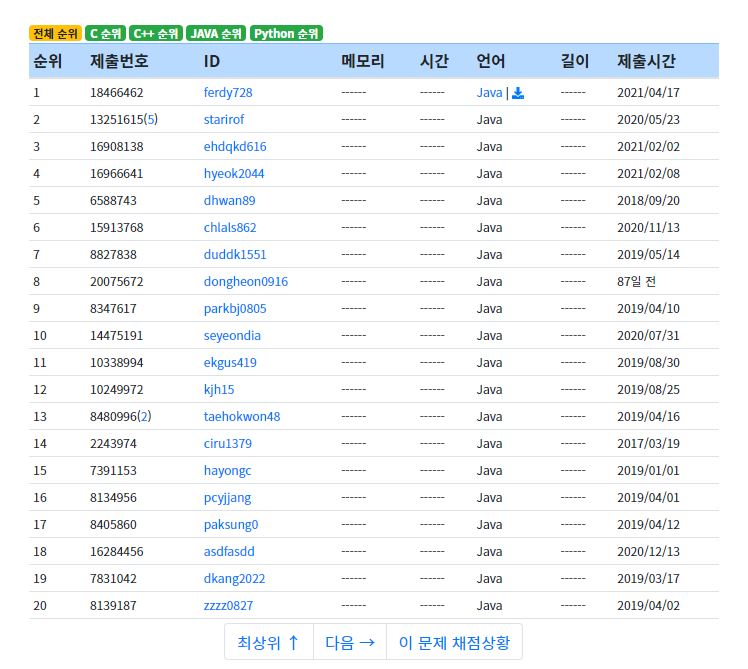Open user profile ehdqkd616
Screen dimensions: 748x669
[x=235, y=146]
